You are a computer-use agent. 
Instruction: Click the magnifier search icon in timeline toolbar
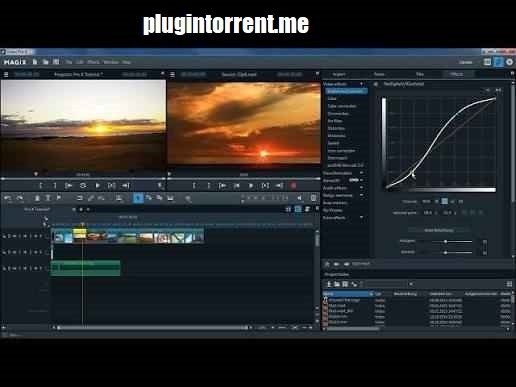tap(188, 199)
